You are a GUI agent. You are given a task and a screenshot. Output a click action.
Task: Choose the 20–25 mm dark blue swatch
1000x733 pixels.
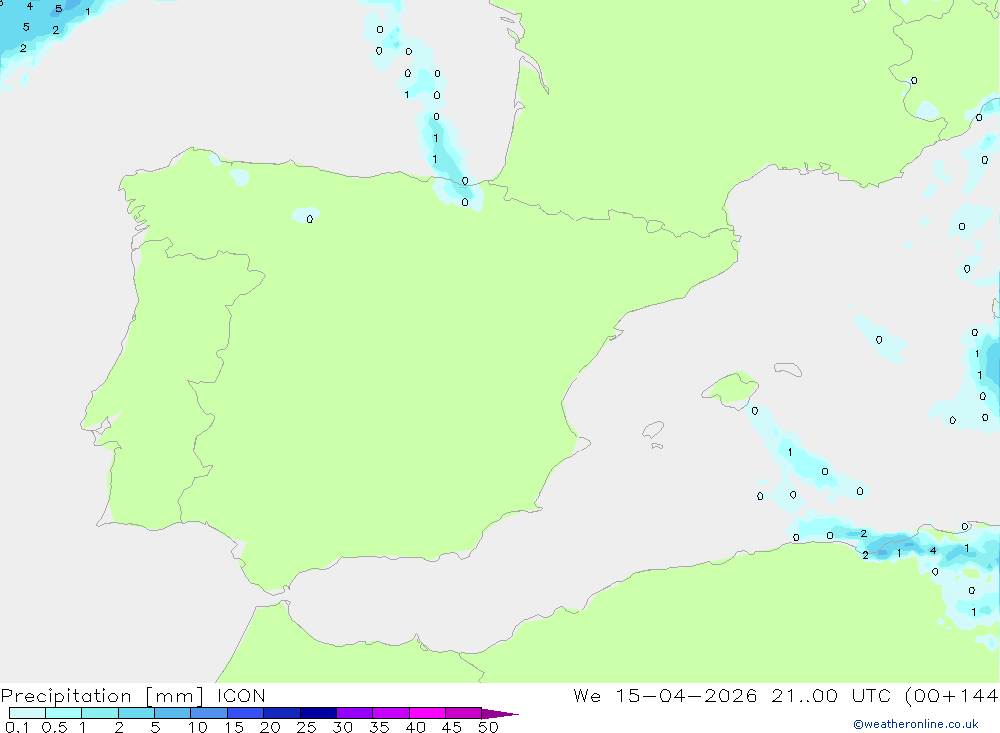point(282,713)
